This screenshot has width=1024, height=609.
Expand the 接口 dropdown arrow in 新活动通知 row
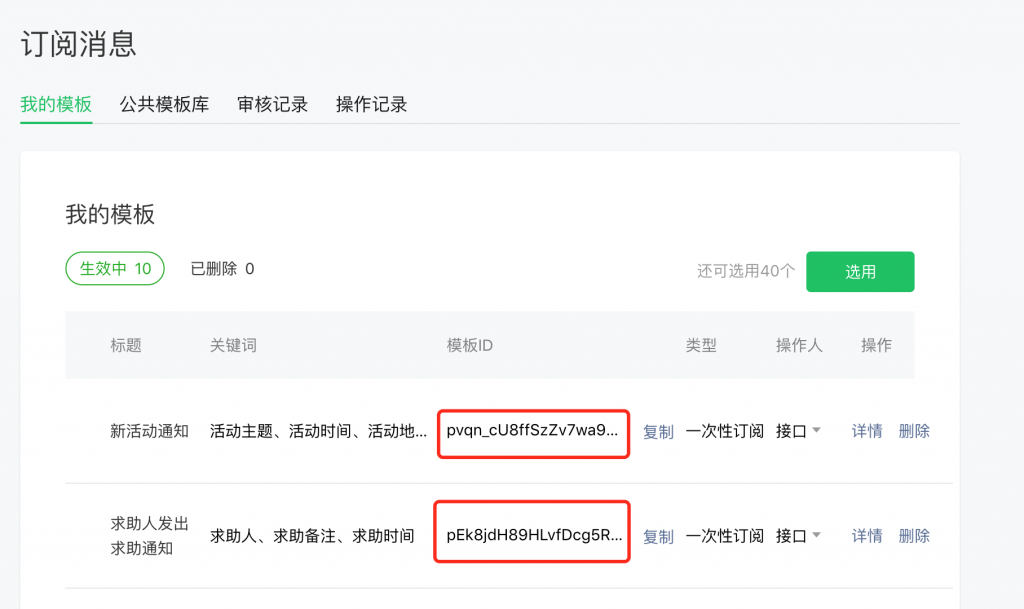click(816, 431)
